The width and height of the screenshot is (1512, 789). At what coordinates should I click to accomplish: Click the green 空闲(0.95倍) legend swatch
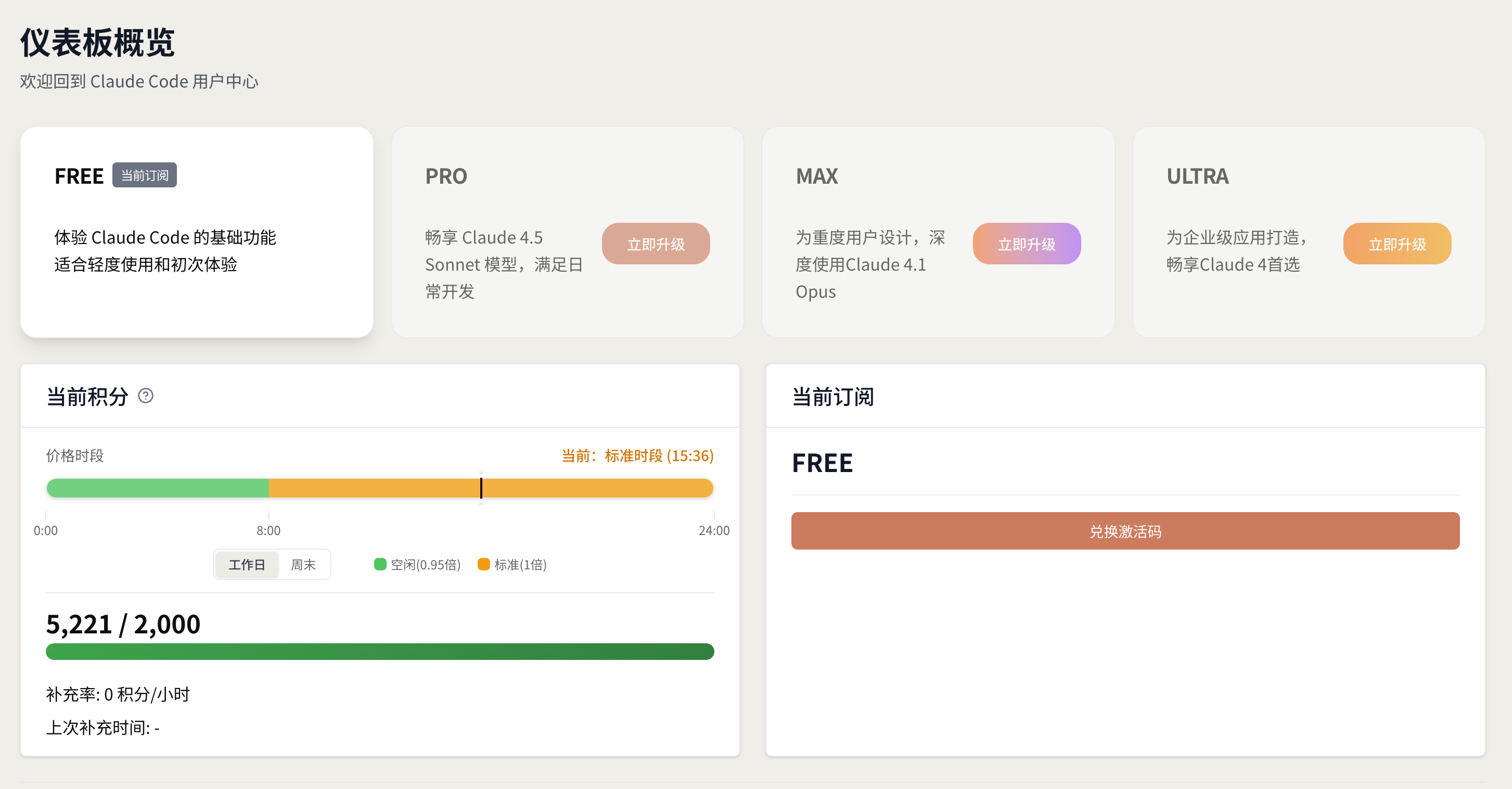click(x=380, y=564)
